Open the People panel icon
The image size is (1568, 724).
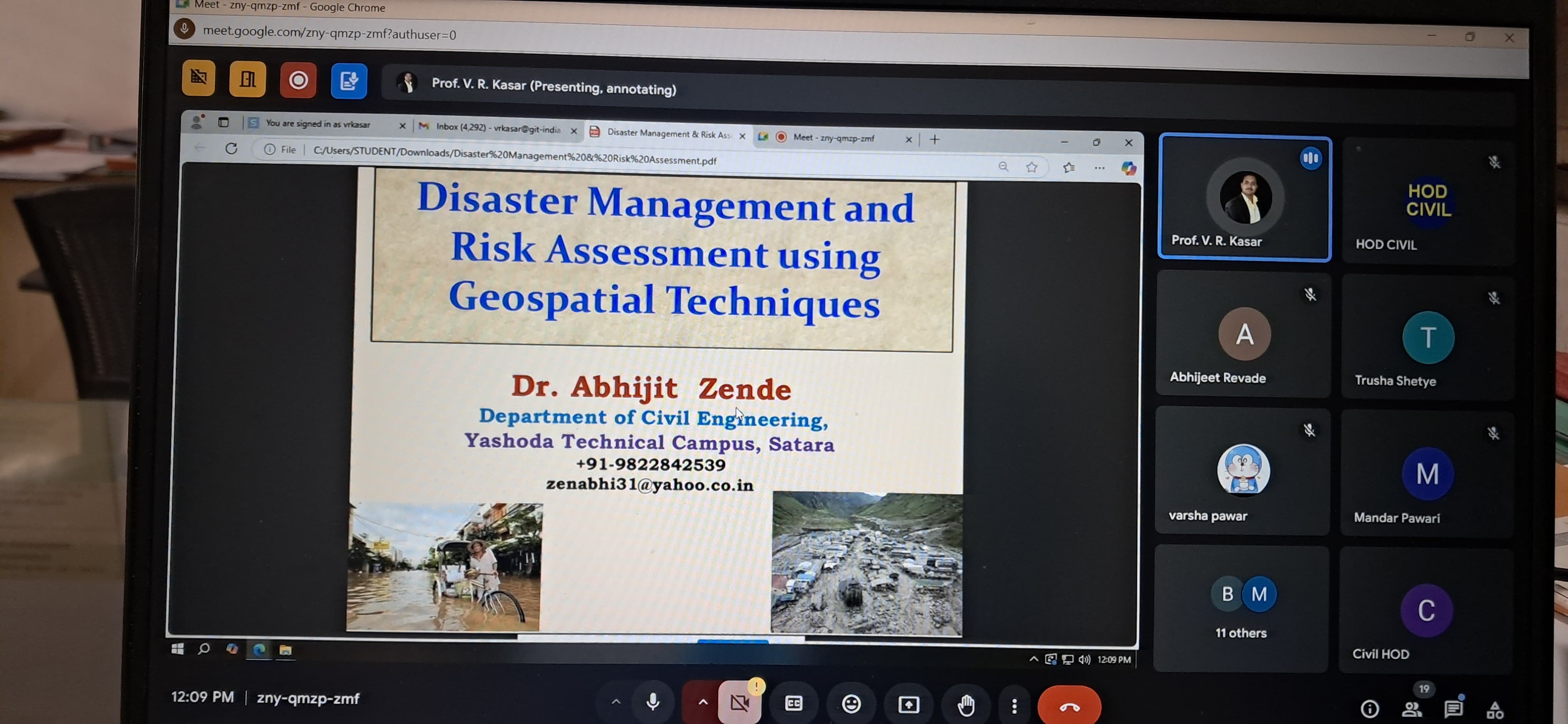[x=1412, y=709]
